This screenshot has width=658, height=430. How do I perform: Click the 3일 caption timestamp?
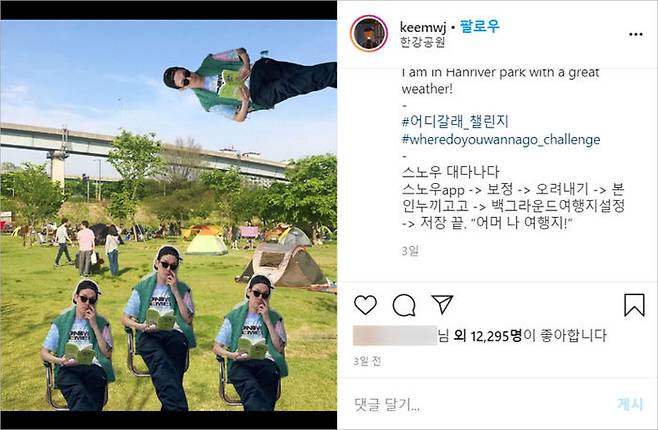tap(410, 251)
